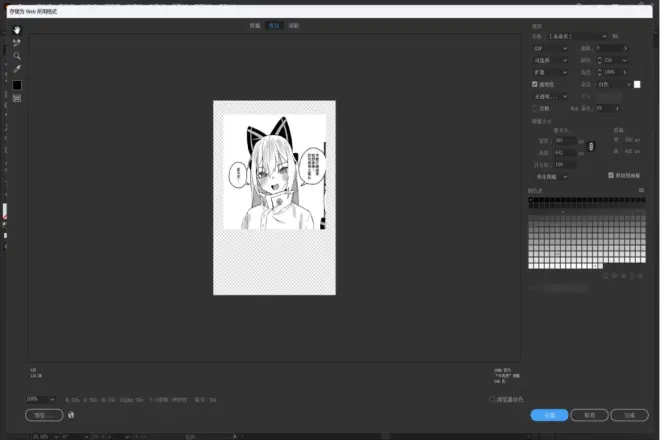Viewport: 660px width, 440px height.
Task: Select the Eyedropper tool
Action: pyautogui.click(x=17, y=69)
